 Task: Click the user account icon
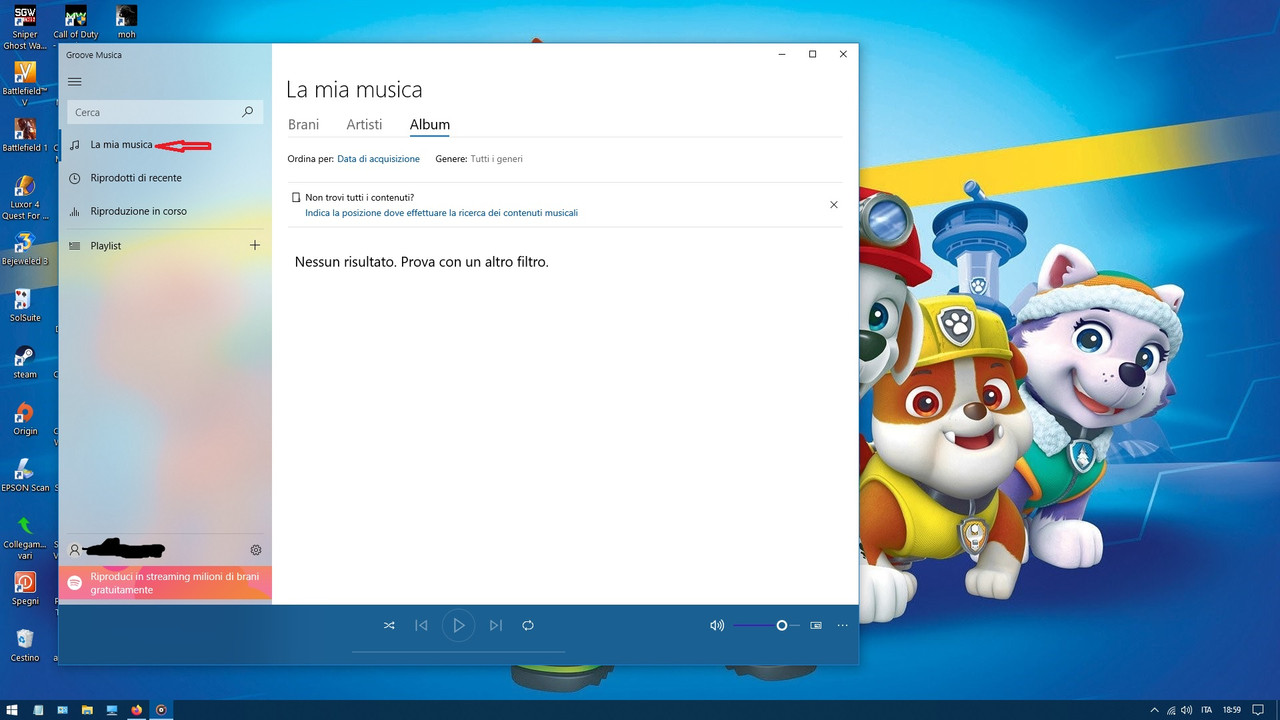74,550
